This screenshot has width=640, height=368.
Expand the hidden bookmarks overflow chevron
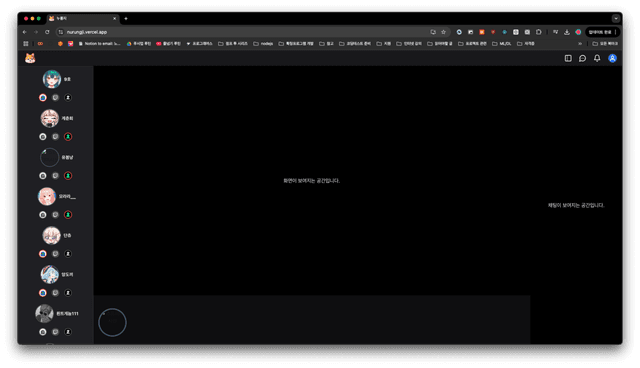pos(580,44)
